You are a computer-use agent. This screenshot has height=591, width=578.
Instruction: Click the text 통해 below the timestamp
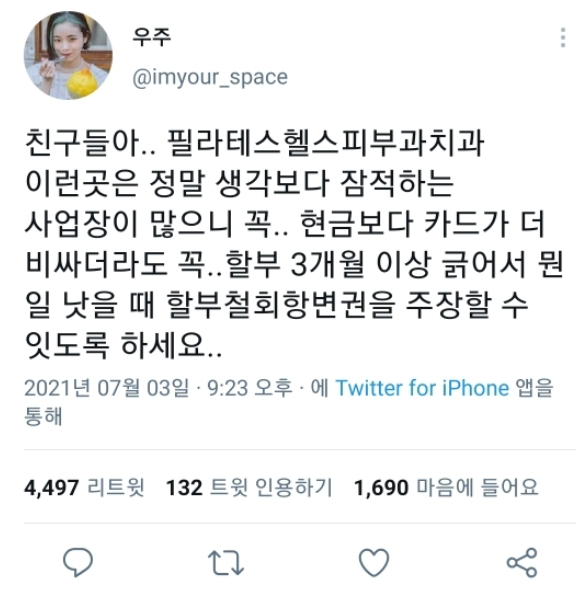pyautogui.click(x=43, y=416)
